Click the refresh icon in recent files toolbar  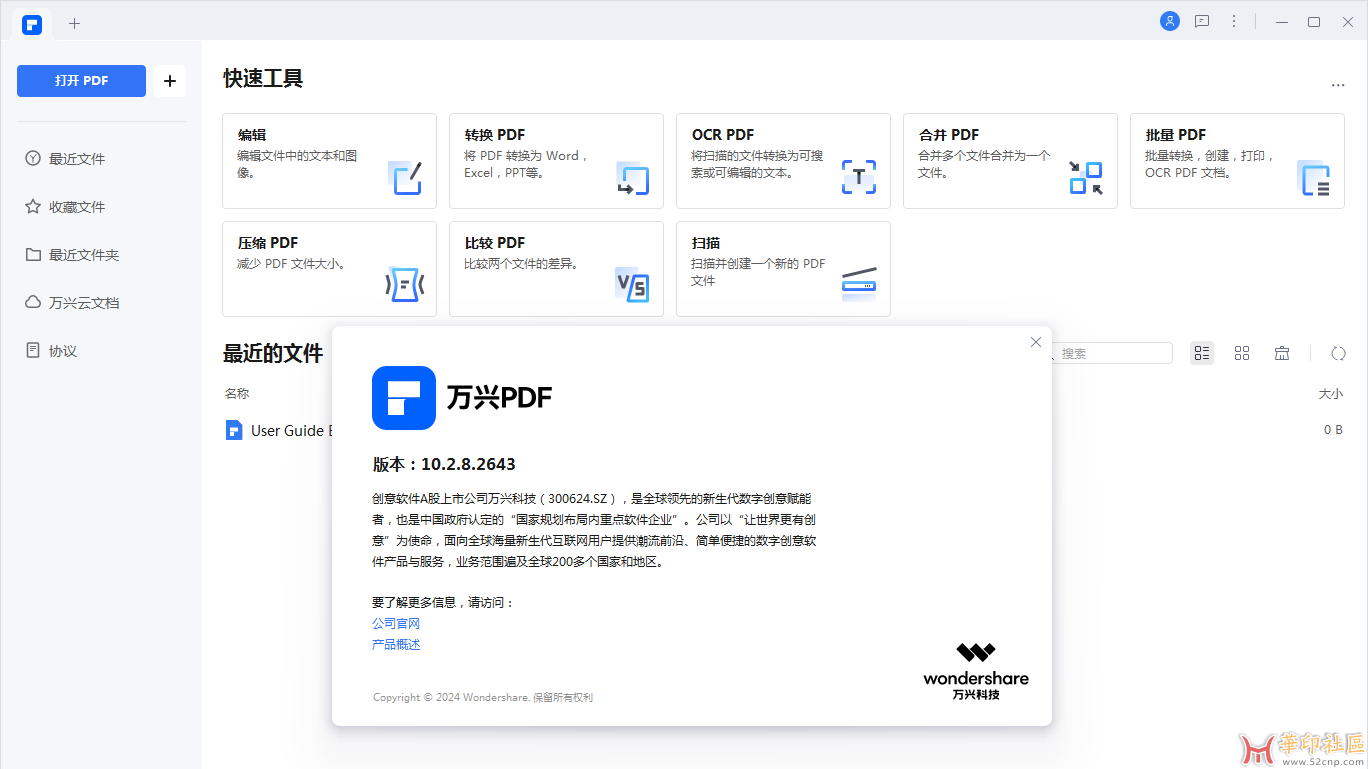pos(1338,353)
